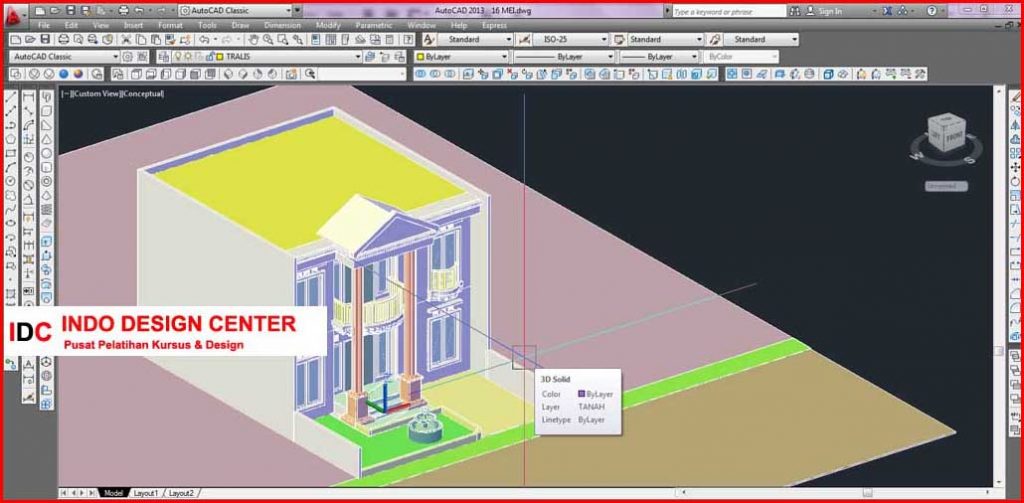The image size is (1024, 503).
Task: Open the Draw menu
Action: [240, 25]
